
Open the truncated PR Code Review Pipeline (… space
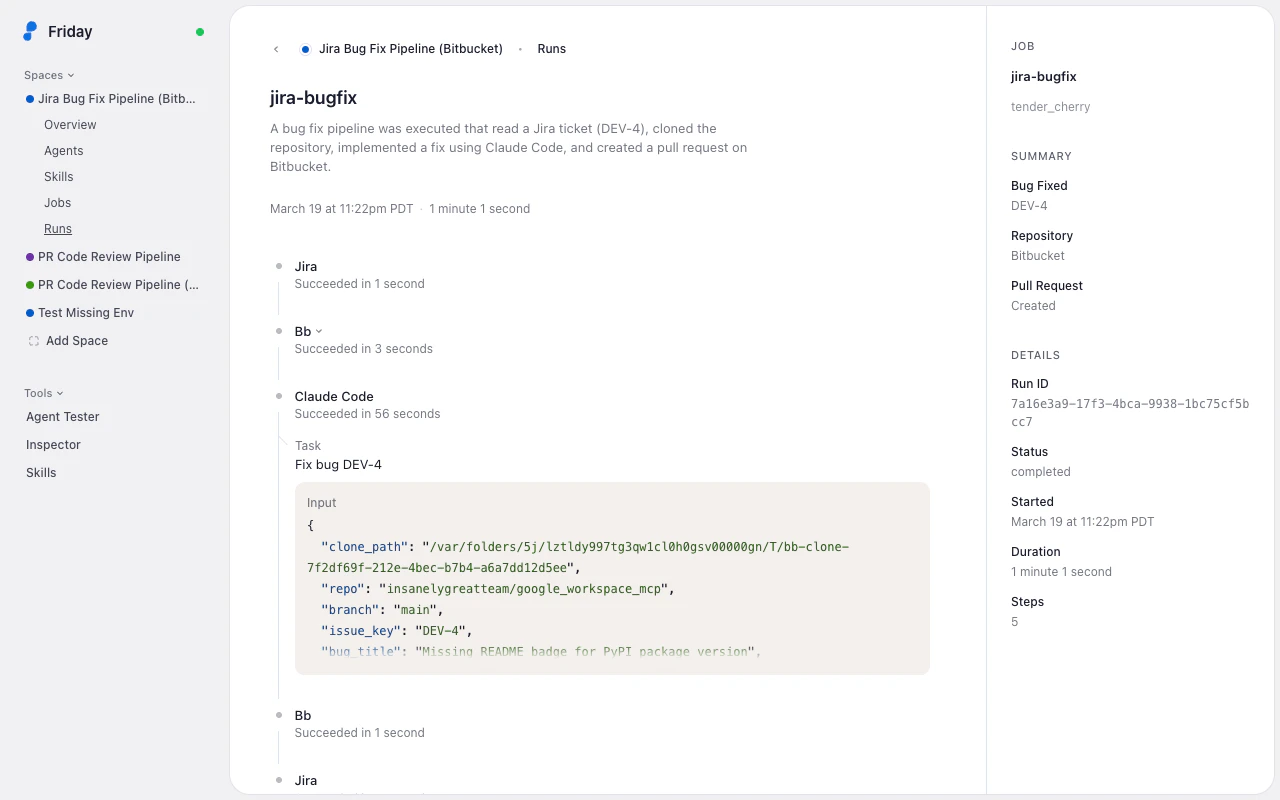coord(119,285)
